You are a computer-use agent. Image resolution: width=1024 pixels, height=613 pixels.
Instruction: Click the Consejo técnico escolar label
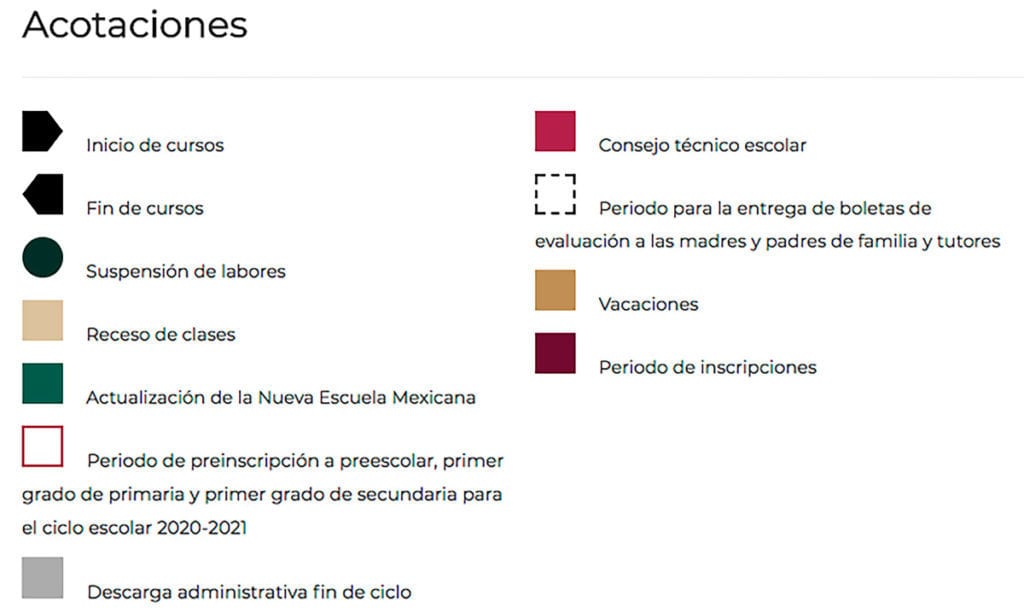point(703,145)
